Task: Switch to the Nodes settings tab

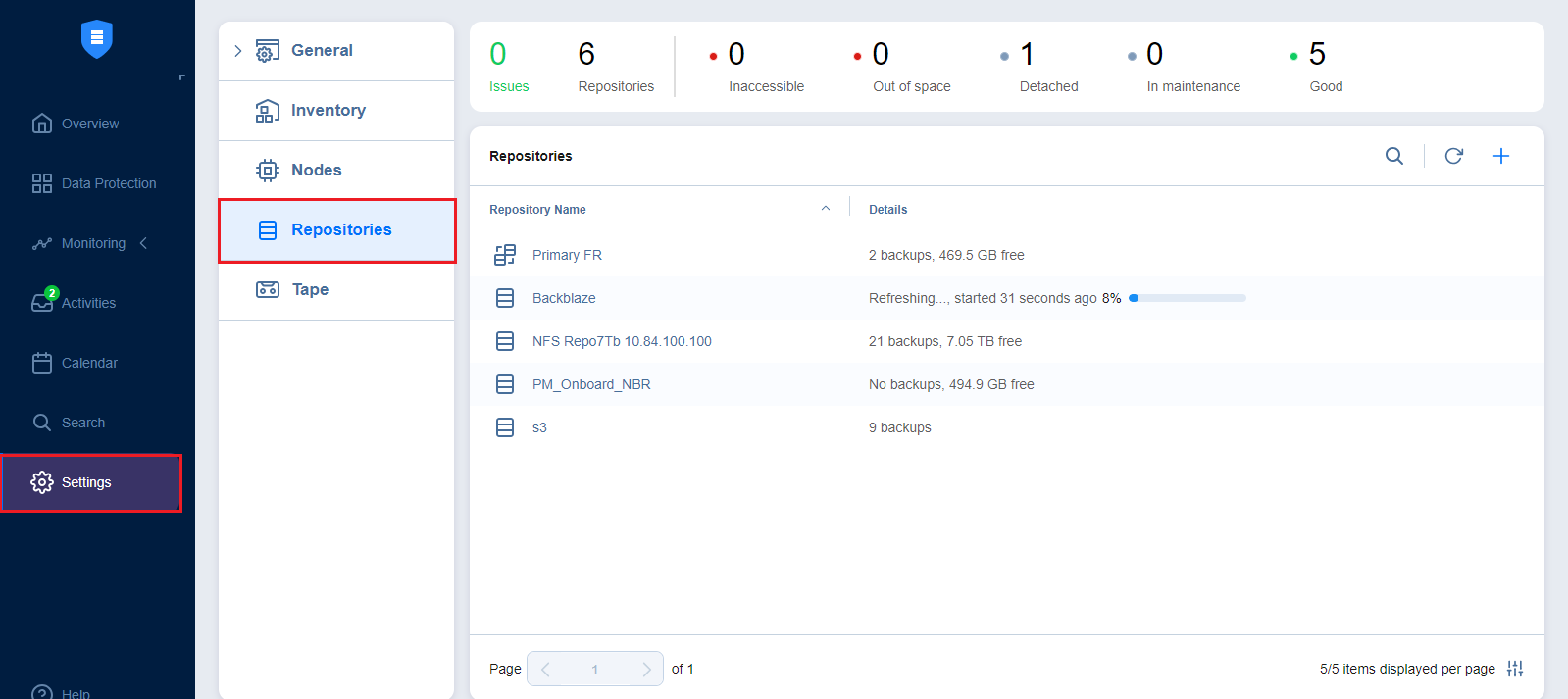Action: click(x=316, y=171)
